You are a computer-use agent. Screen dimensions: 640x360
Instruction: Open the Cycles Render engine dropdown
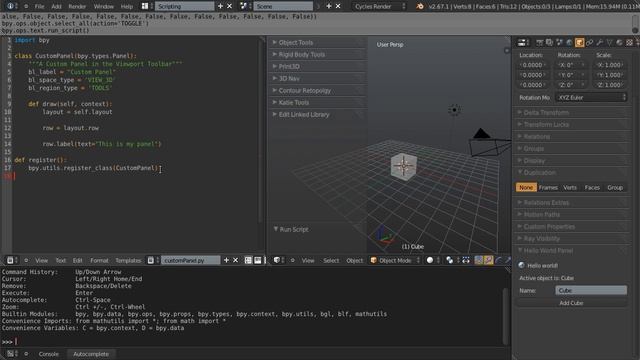[x=380, y=6]
